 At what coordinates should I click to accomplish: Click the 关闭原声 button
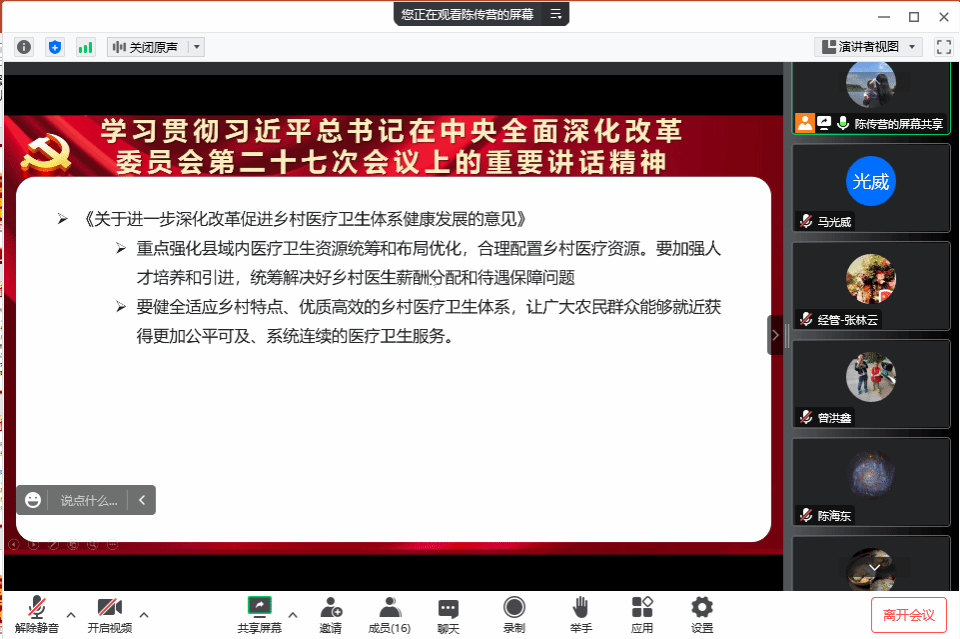[147, 47]
